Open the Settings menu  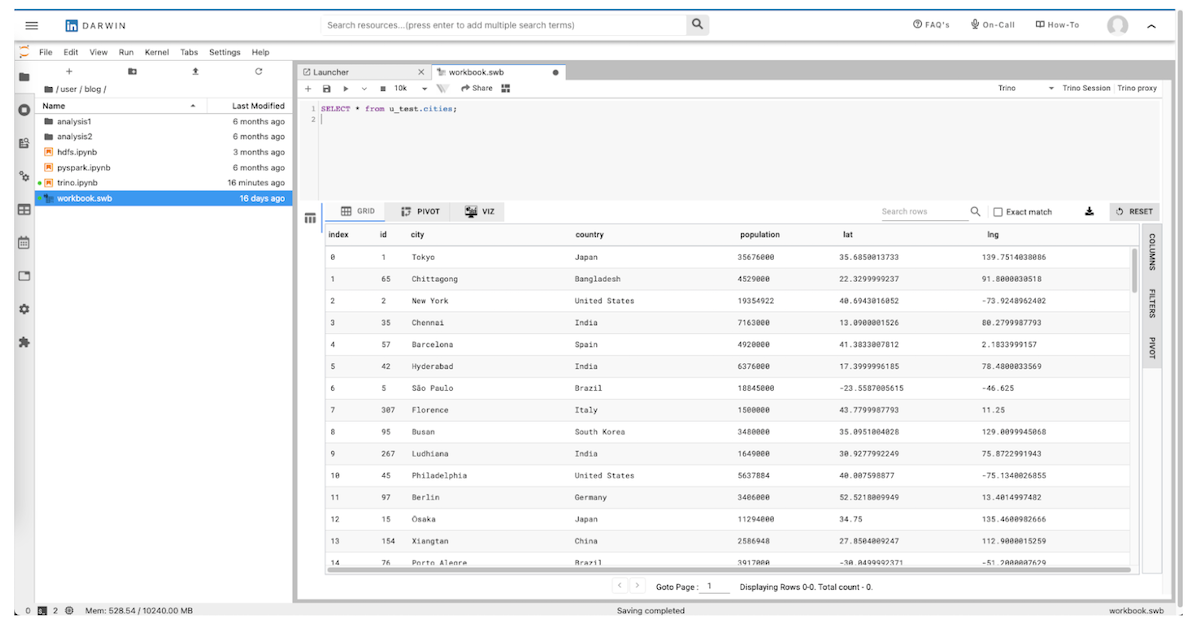coord(225,52)
